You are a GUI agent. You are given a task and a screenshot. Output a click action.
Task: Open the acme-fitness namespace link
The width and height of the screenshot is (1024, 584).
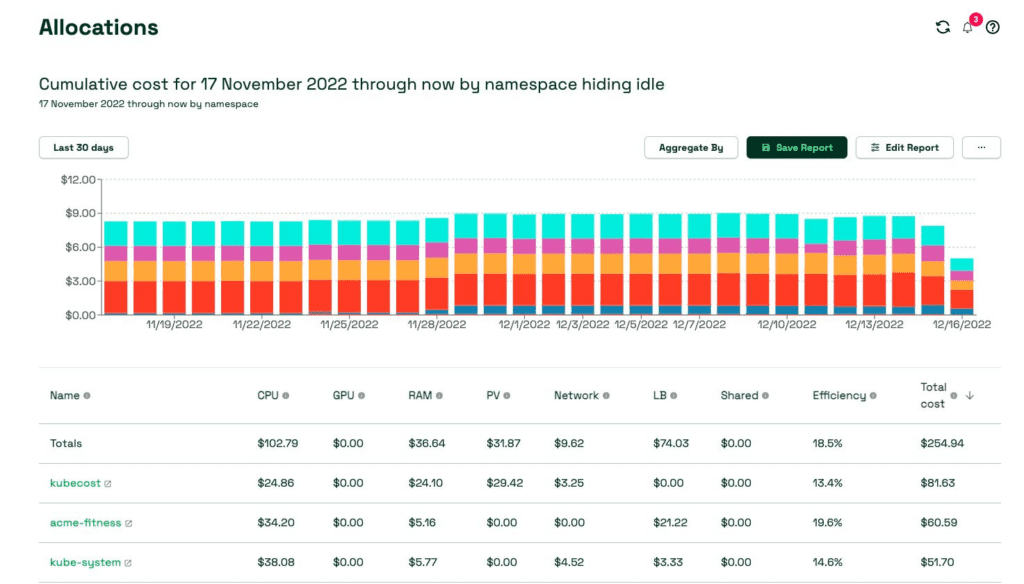(x=85, y=523)
